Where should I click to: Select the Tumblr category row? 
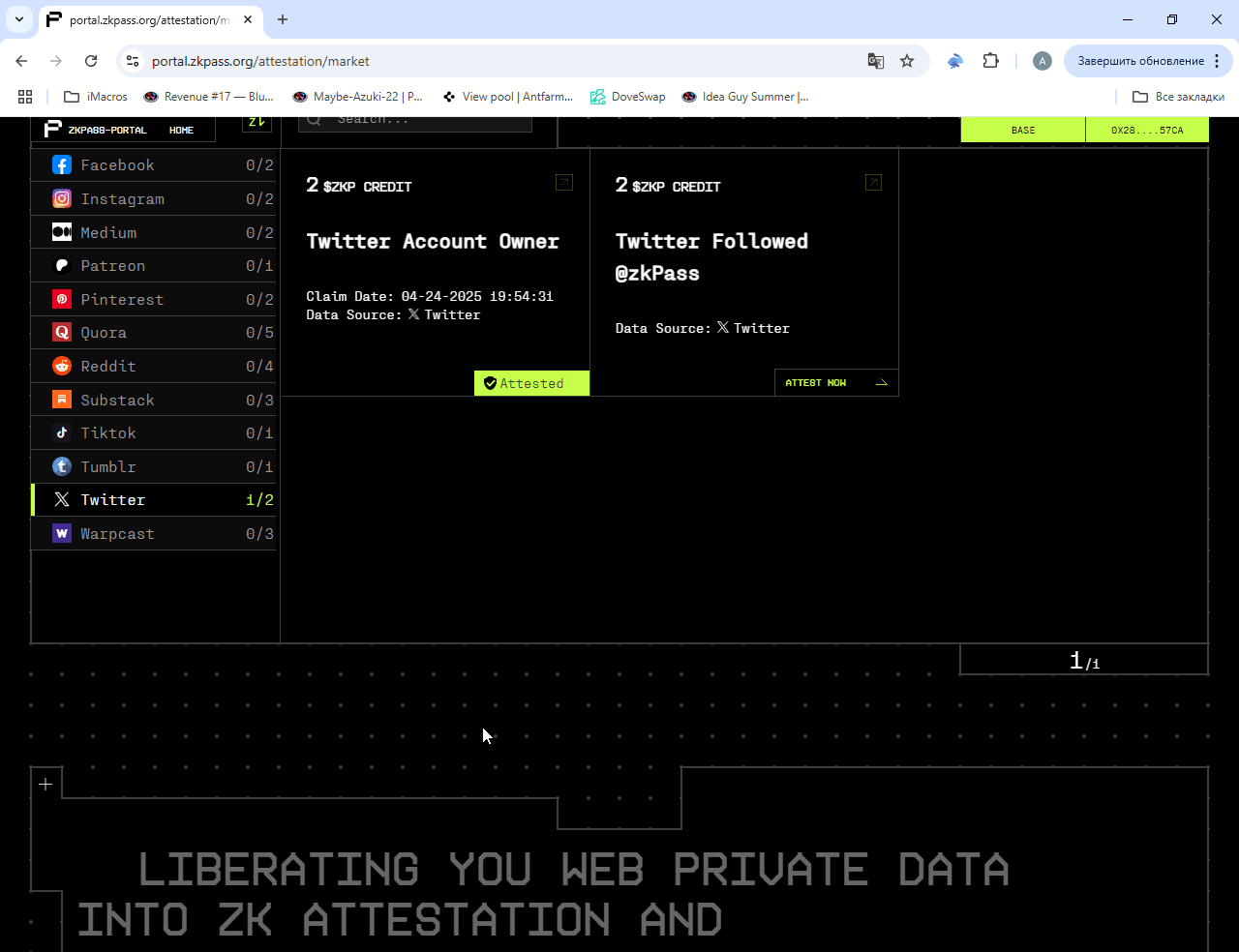click(154, 466)
